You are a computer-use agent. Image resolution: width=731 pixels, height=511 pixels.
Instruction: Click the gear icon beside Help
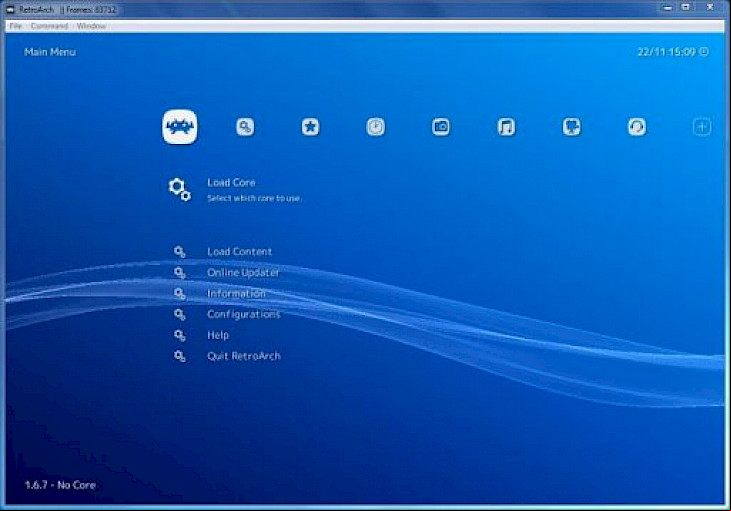click(x=180, y=335)
